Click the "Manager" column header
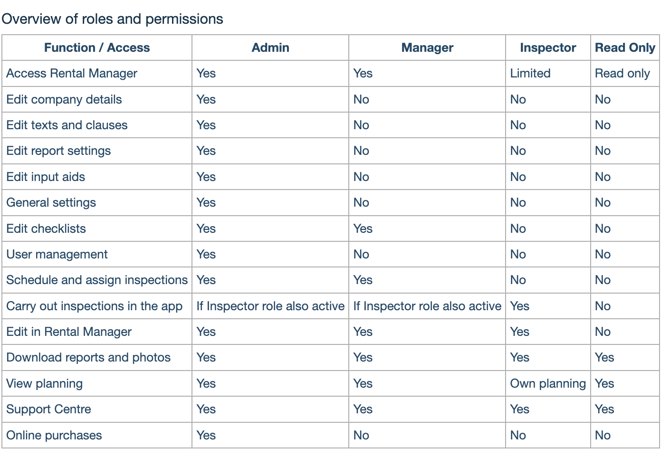 pyautogui.click(x=427, y=47)
